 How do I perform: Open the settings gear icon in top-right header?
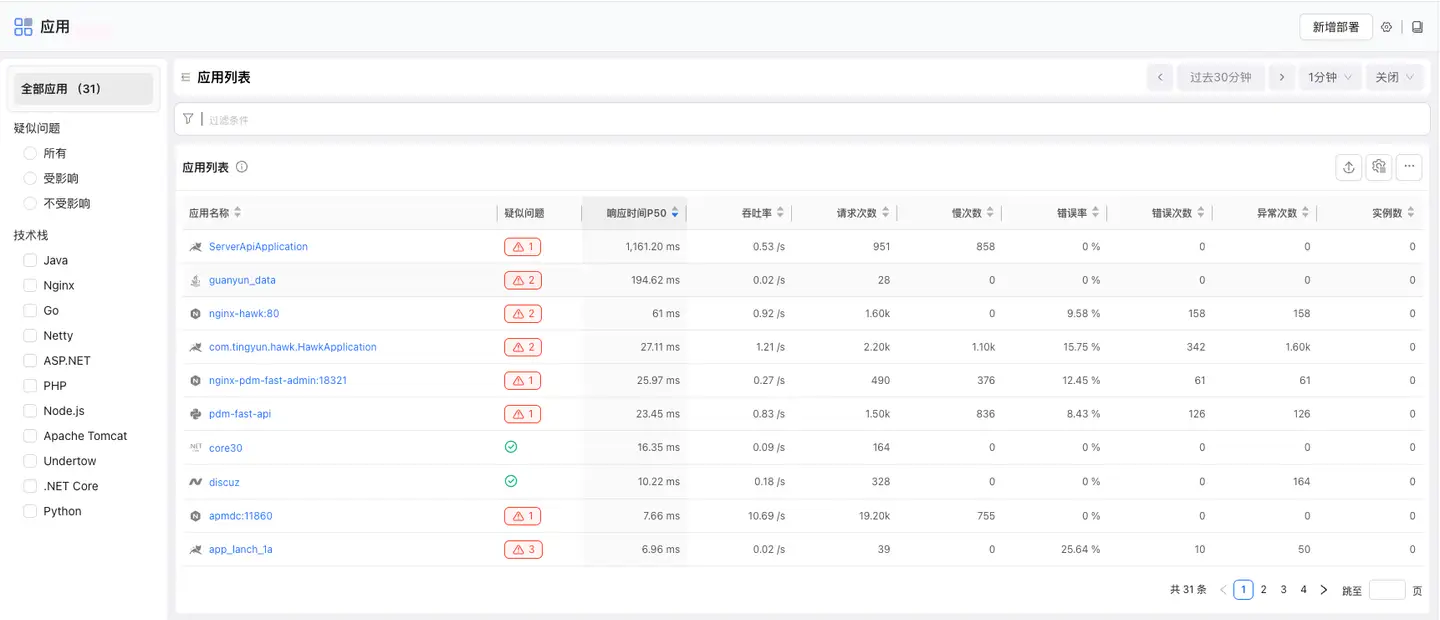tap(1386, 27)
